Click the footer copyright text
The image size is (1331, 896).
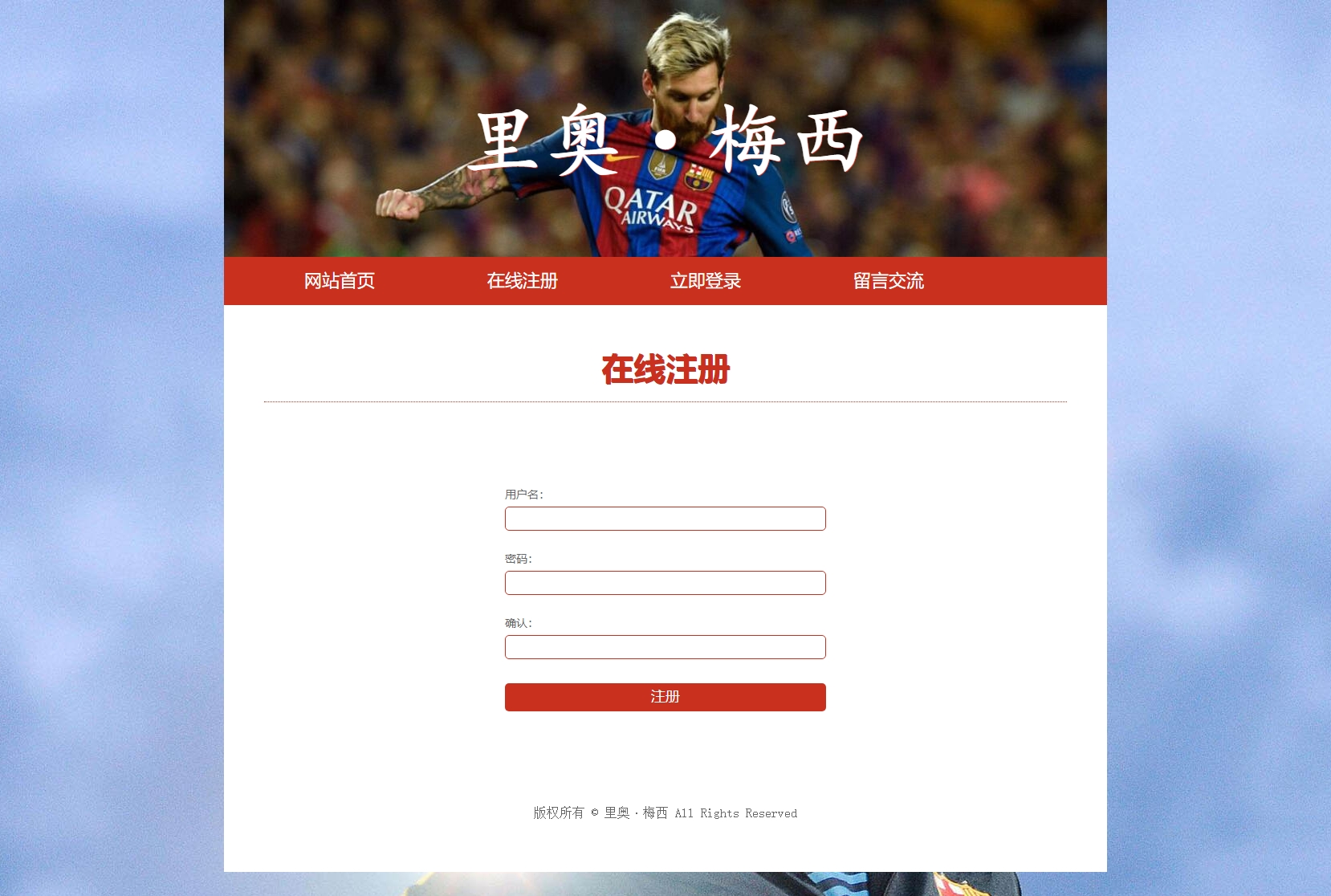tap(665, 813)
